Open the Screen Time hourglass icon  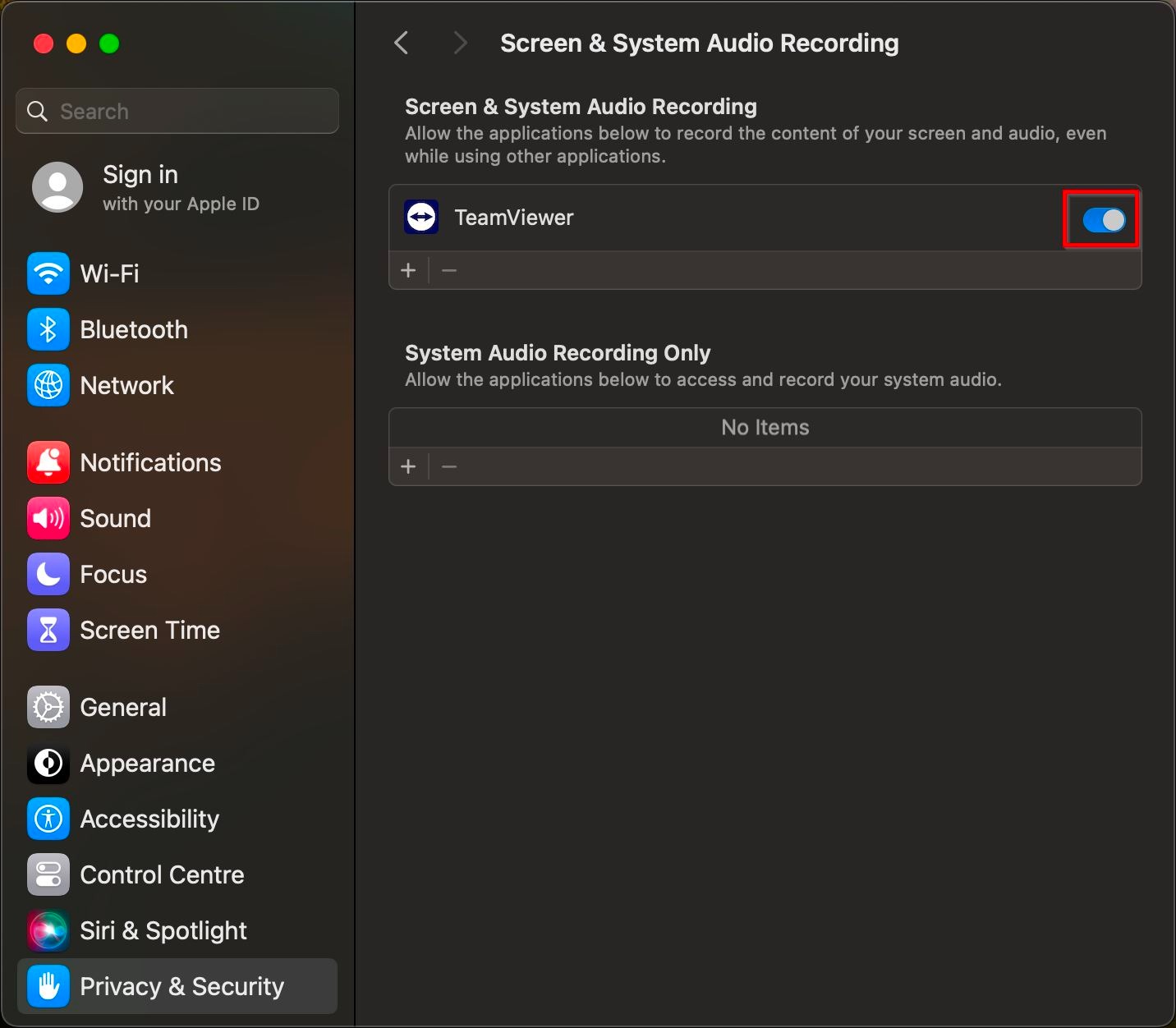(x=48, y=630)
